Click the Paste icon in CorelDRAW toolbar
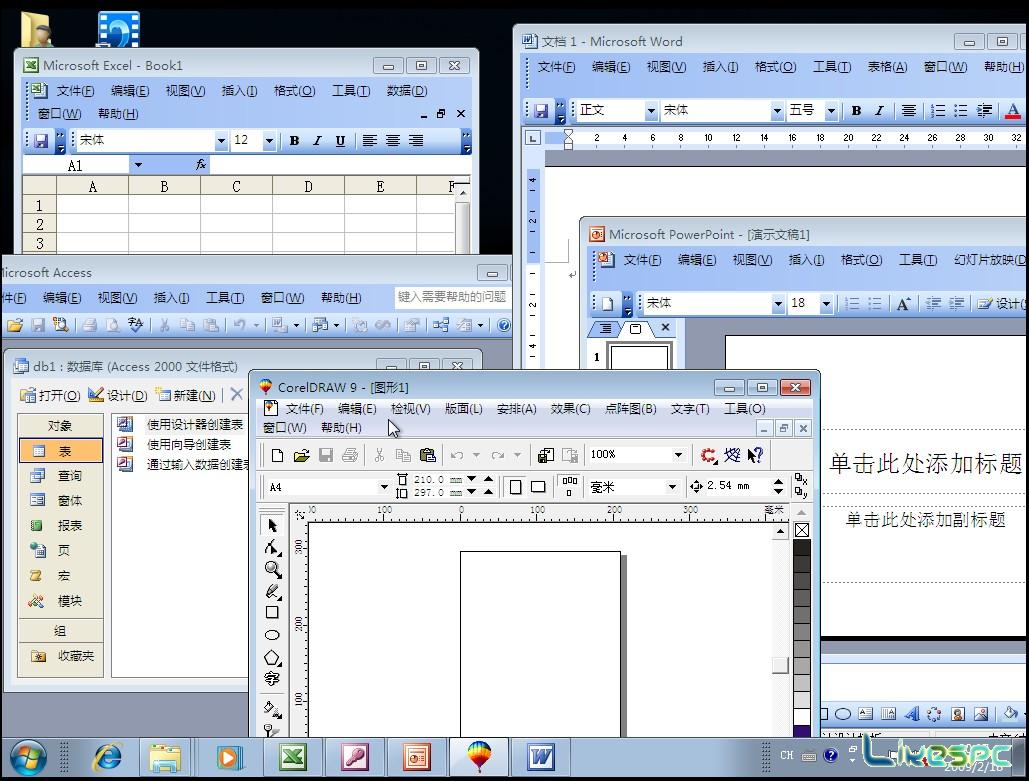Screen dimensions: 1029x781 tap(428, 455)
